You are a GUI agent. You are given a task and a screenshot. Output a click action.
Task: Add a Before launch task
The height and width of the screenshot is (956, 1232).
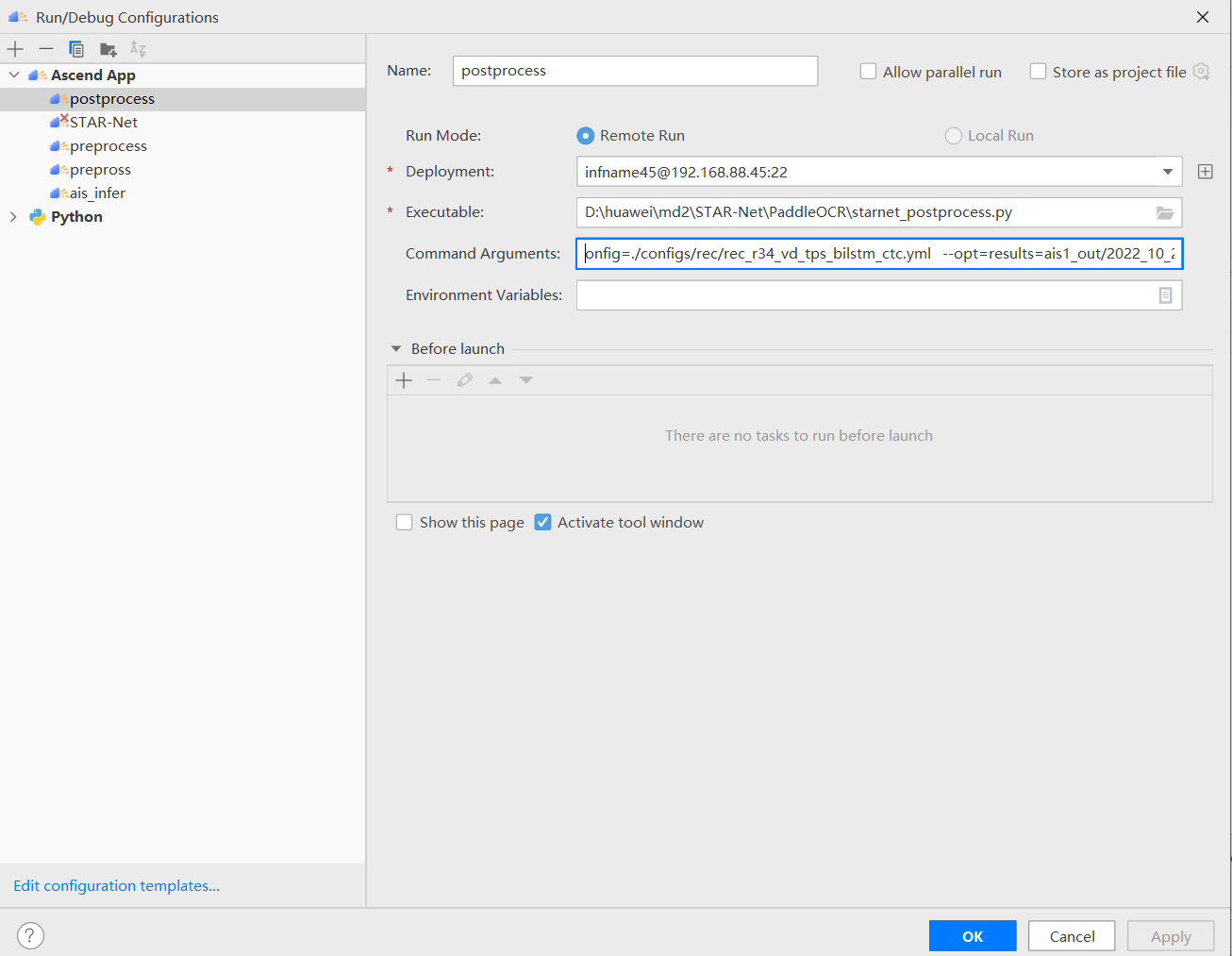click(x=404, y=380)
